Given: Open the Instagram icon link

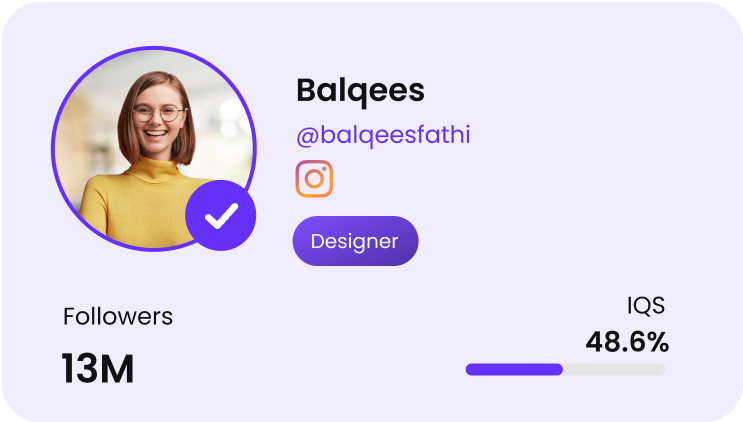Looking at the screenshot, I should (314, 179).
